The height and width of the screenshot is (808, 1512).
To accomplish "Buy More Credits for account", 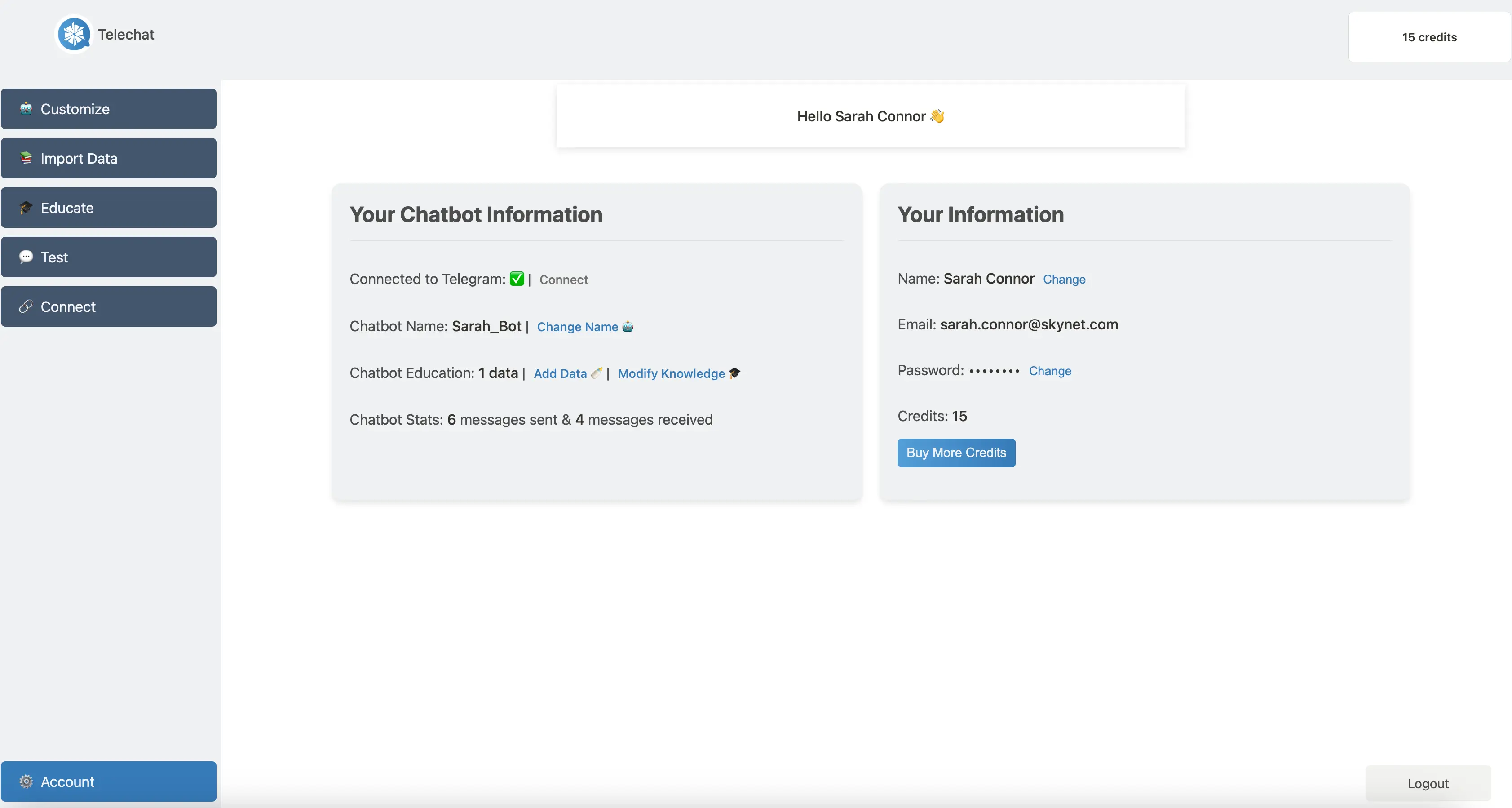I will [x=956, y=452].
